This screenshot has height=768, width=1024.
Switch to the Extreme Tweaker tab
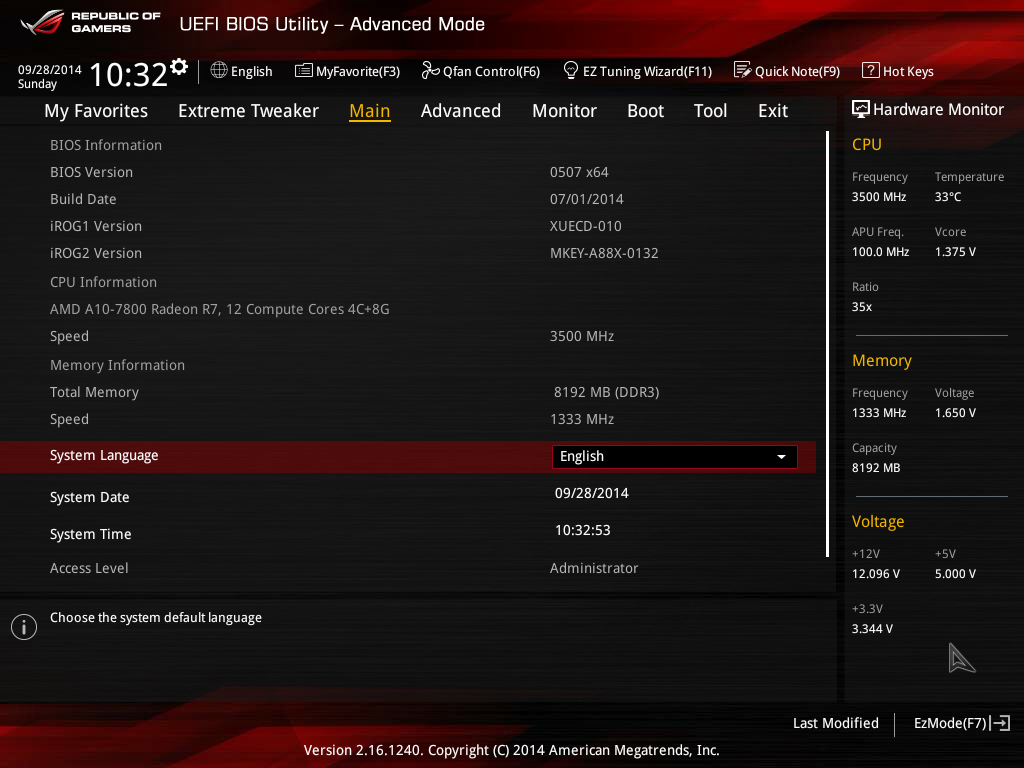point(248,111)
